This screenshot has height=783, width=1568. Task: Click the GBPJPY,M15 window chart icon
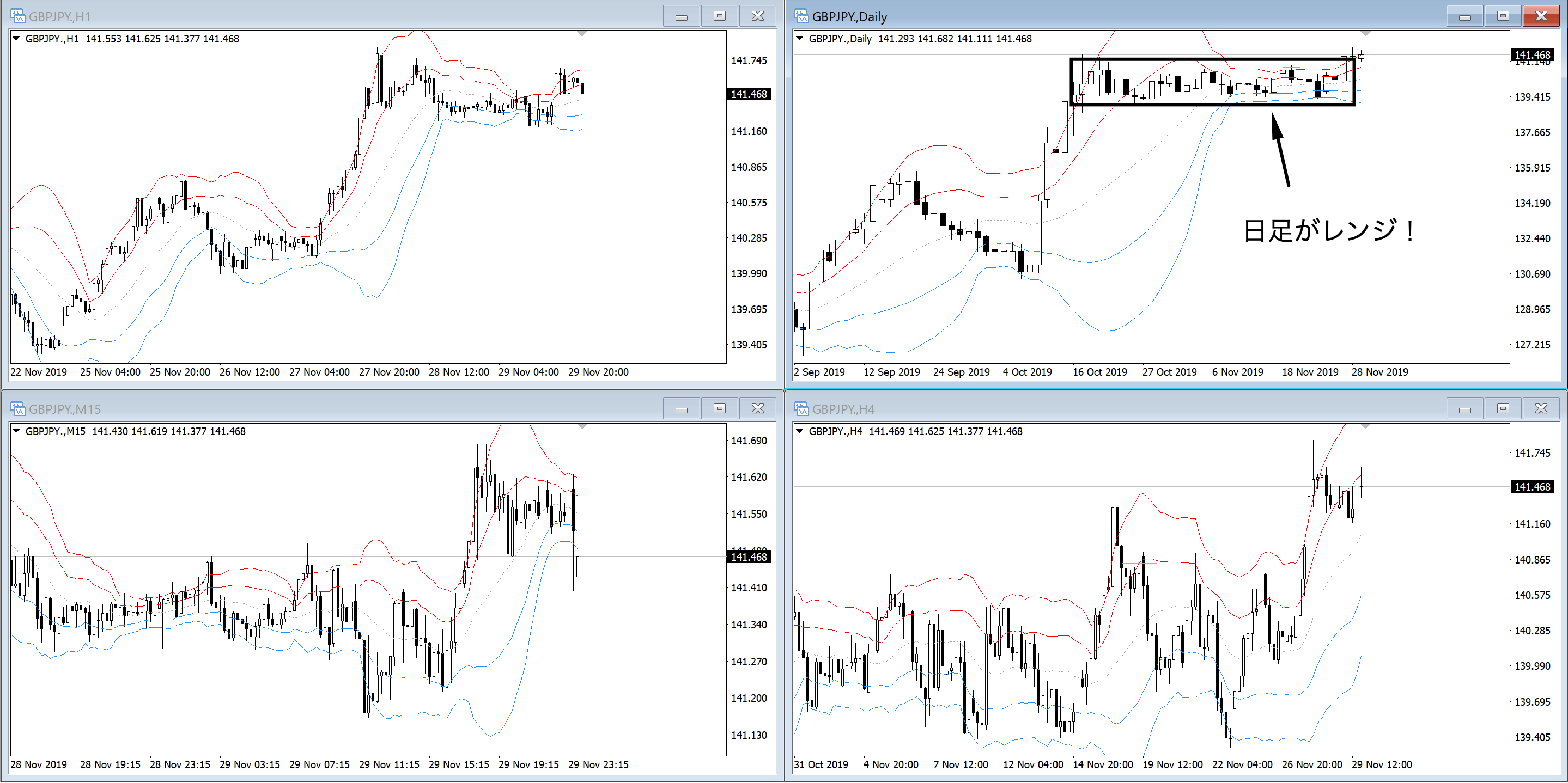click(x=17, y=409)
